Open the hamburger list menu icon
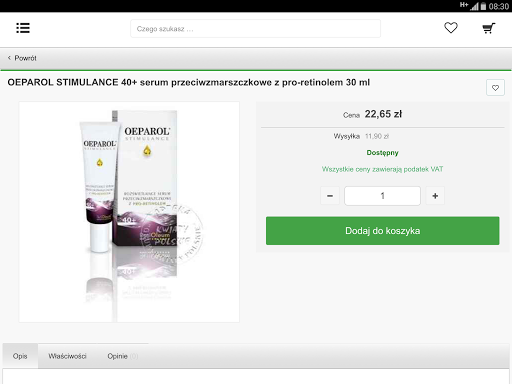512x384 pixels. pyautogui.click(x=23, y=28)
